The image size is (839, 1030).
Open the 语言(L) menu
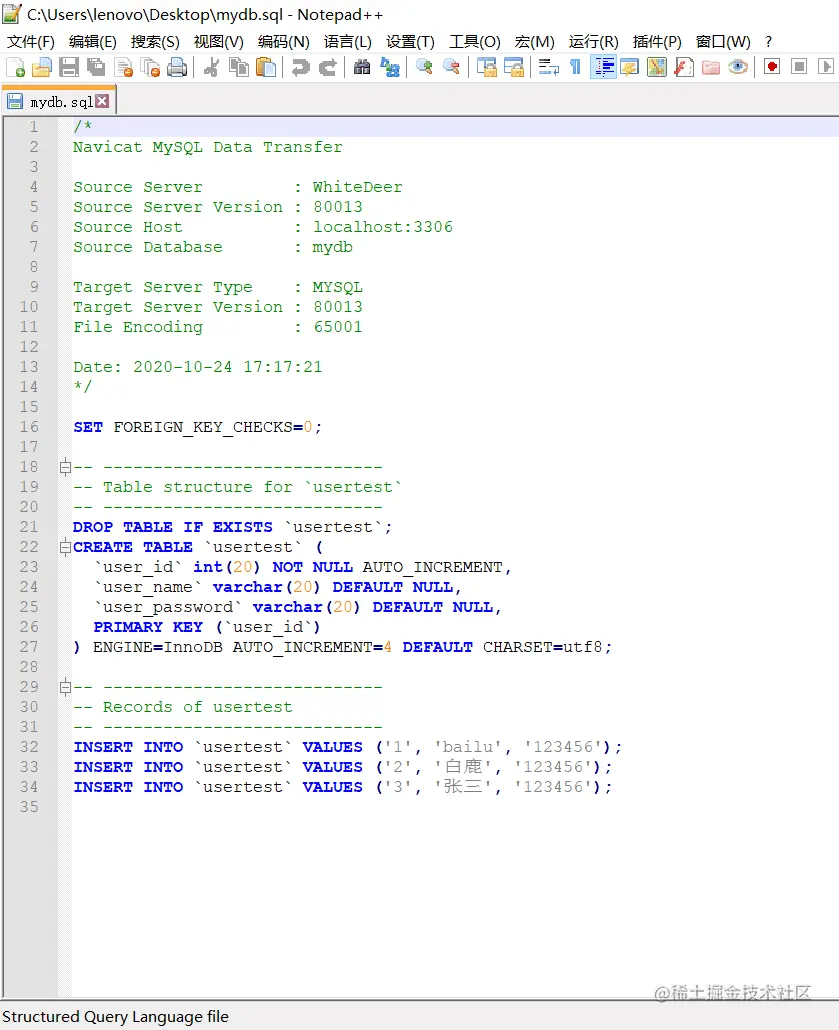coord(348,42)
